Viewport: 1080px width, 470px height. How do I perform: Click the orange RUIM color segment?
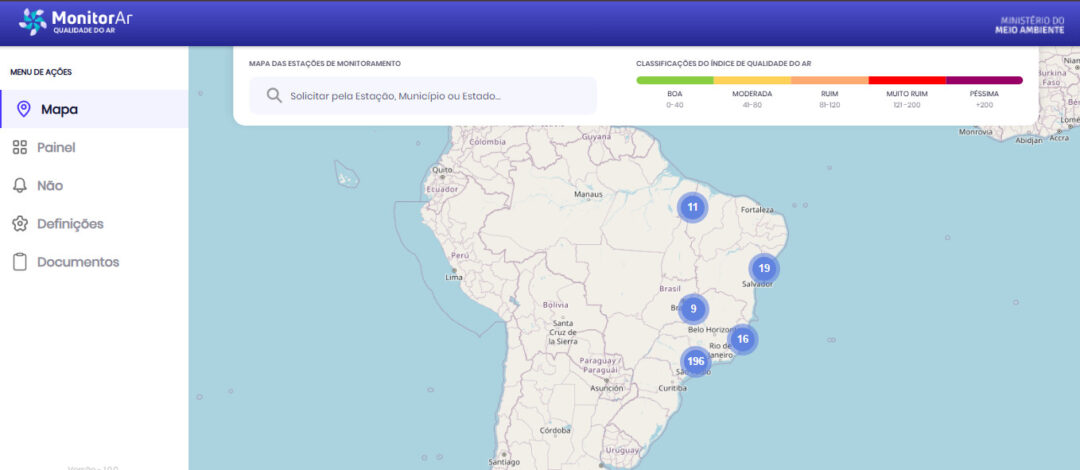830,80
